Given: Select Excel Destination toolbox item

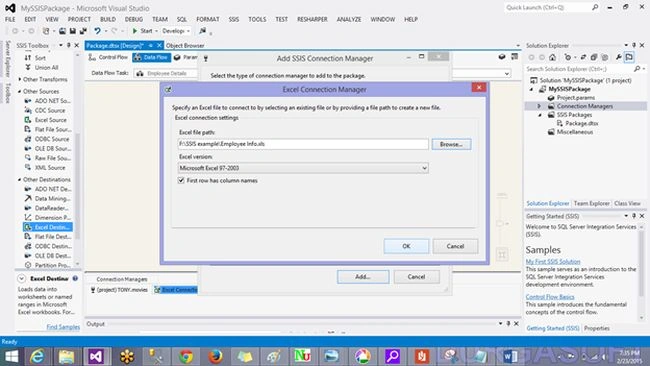Looking at the screenshot, I should pos(48,227).
